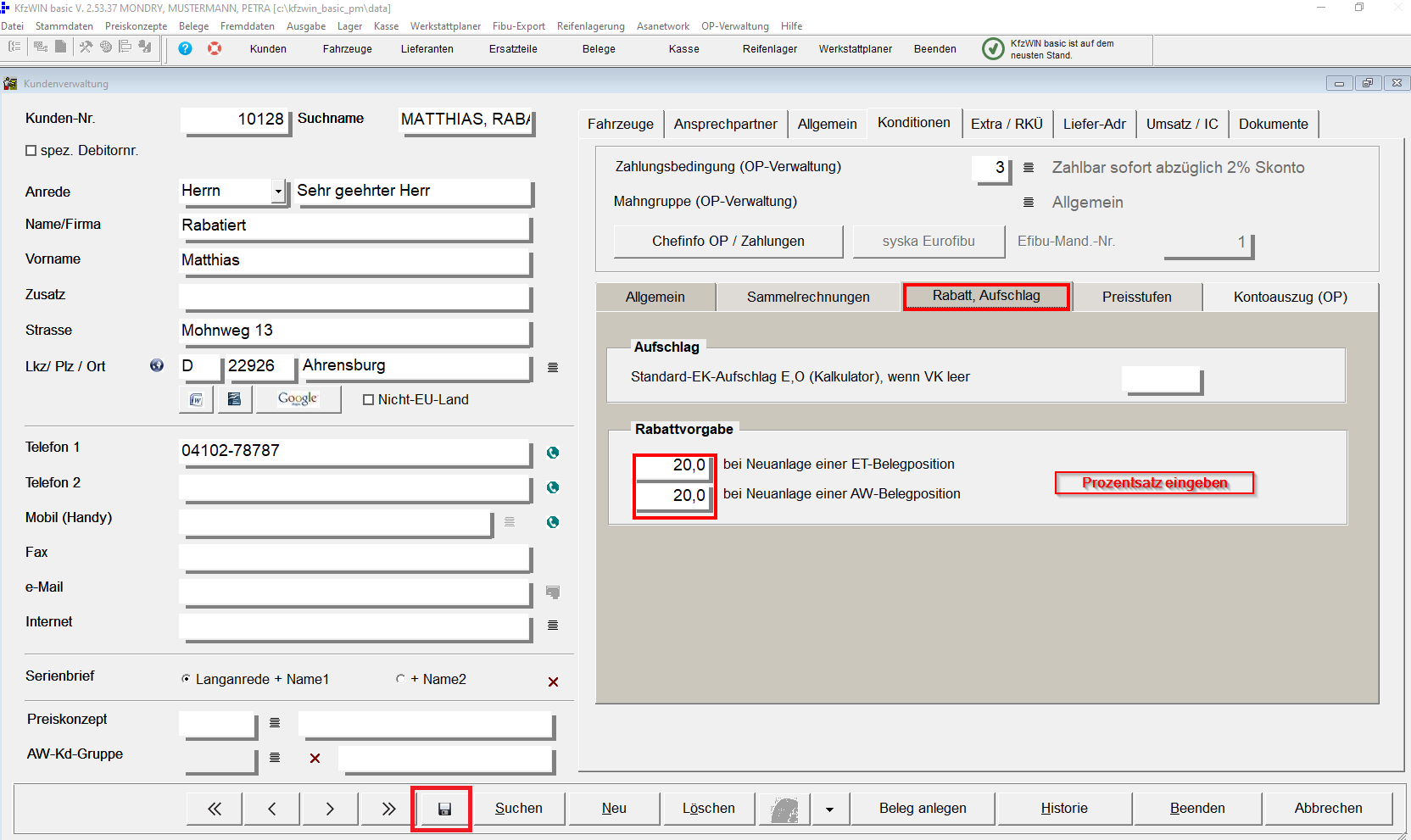The height and width of the screenshot is (840, 1411).
Task: Click the icon button left of Google
Action: point(235,399)
